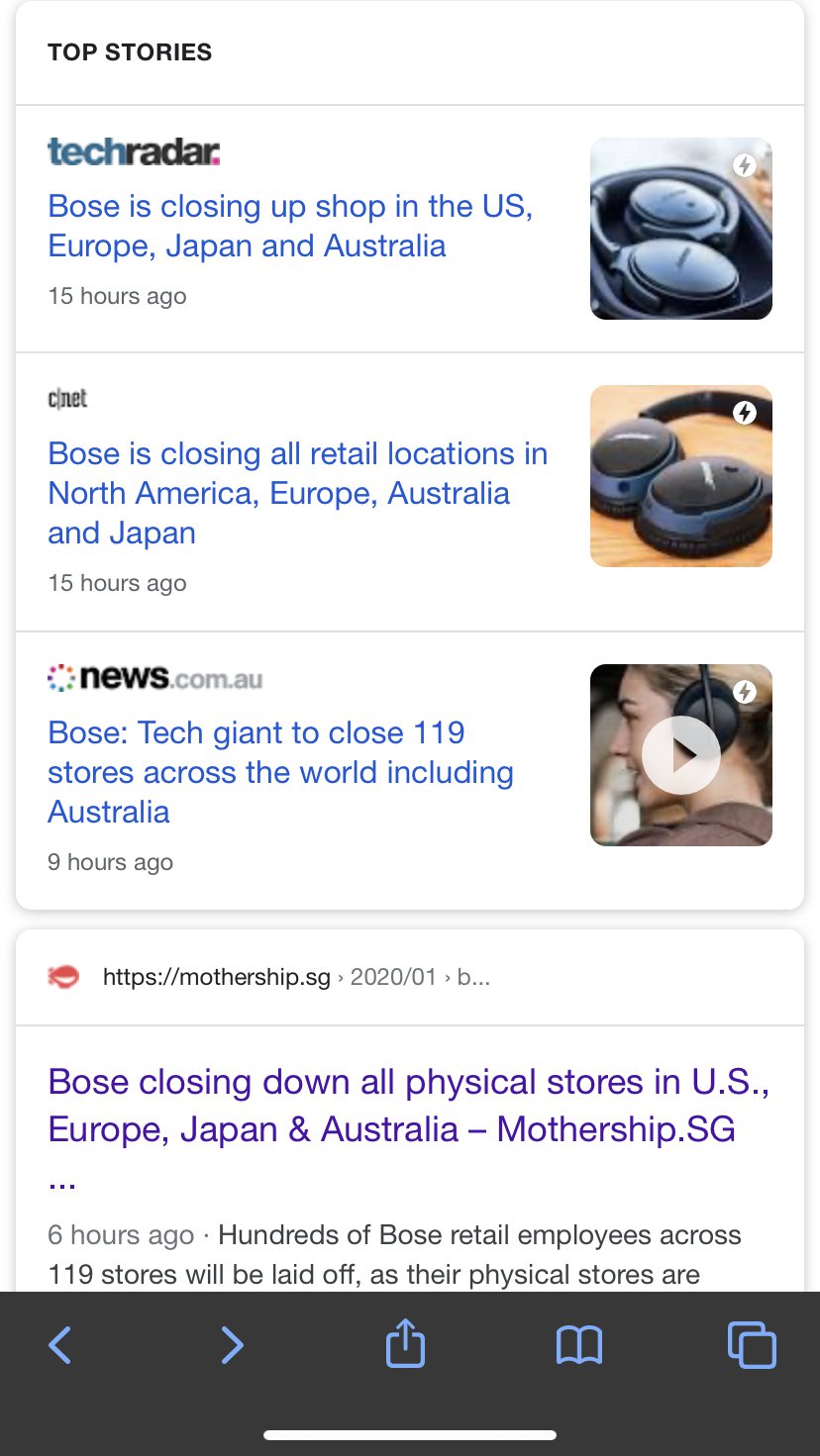Open the Safari share sheet icon
820x1456 pixels.
tap(405, 1345)
